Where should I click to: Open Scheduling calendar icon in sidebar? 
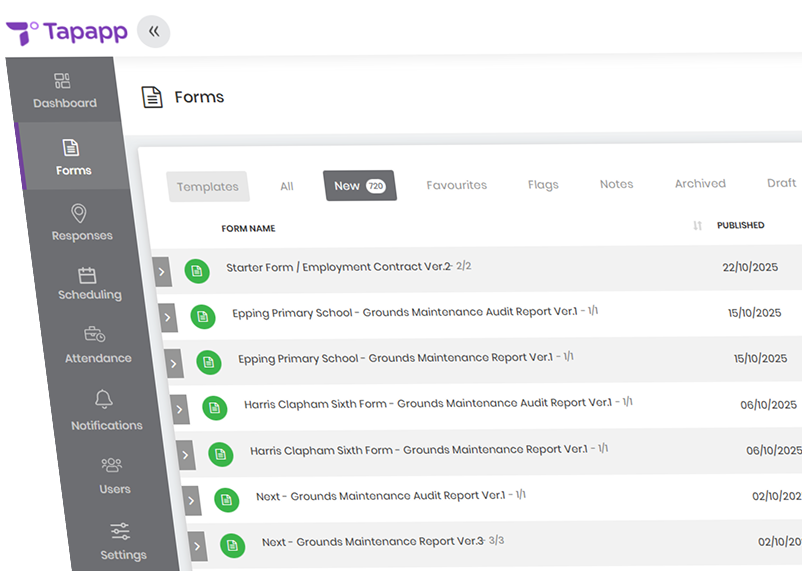coord(87,275)
